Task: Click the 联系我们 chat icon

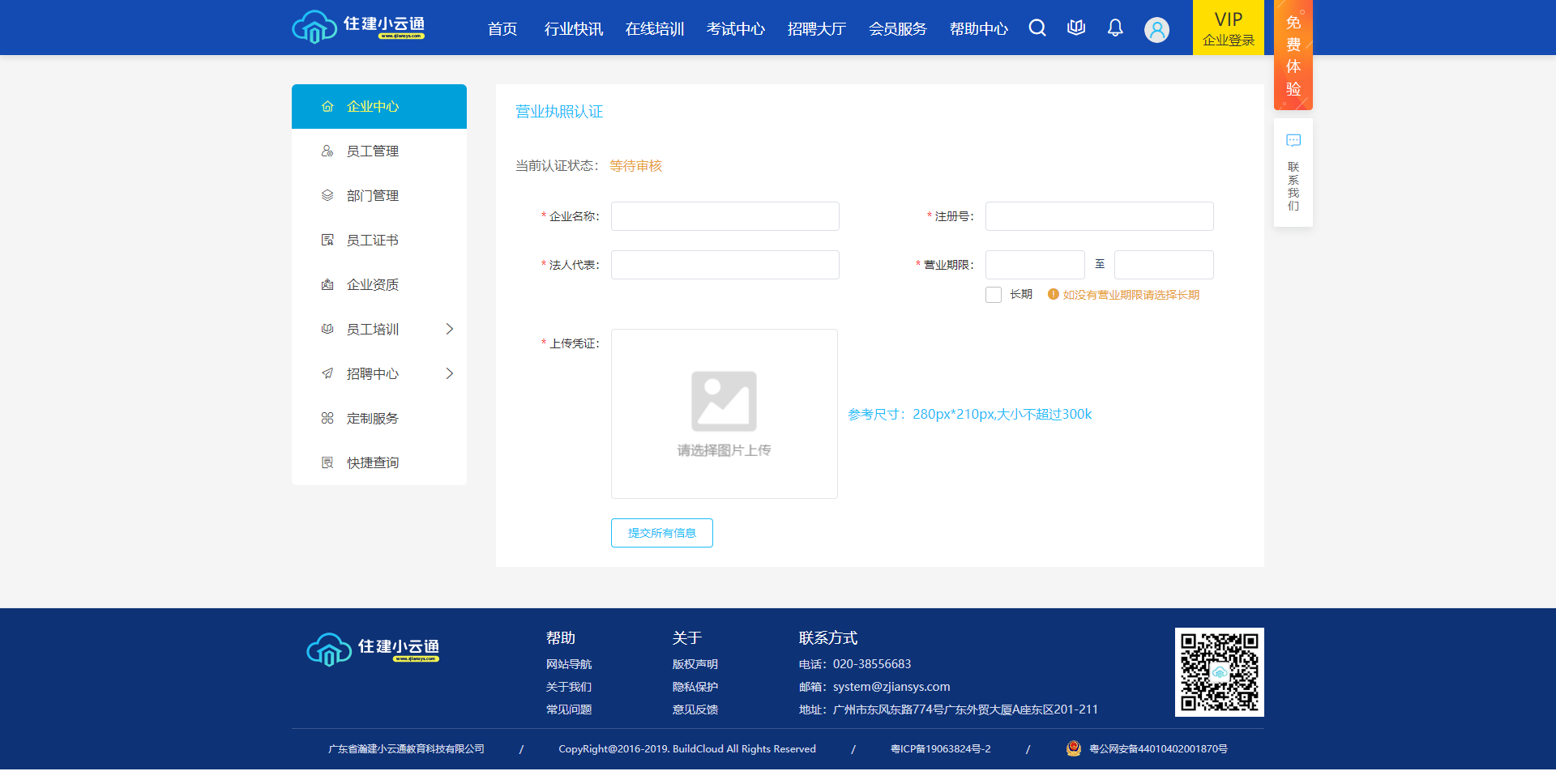Action: pos(1293,141)
